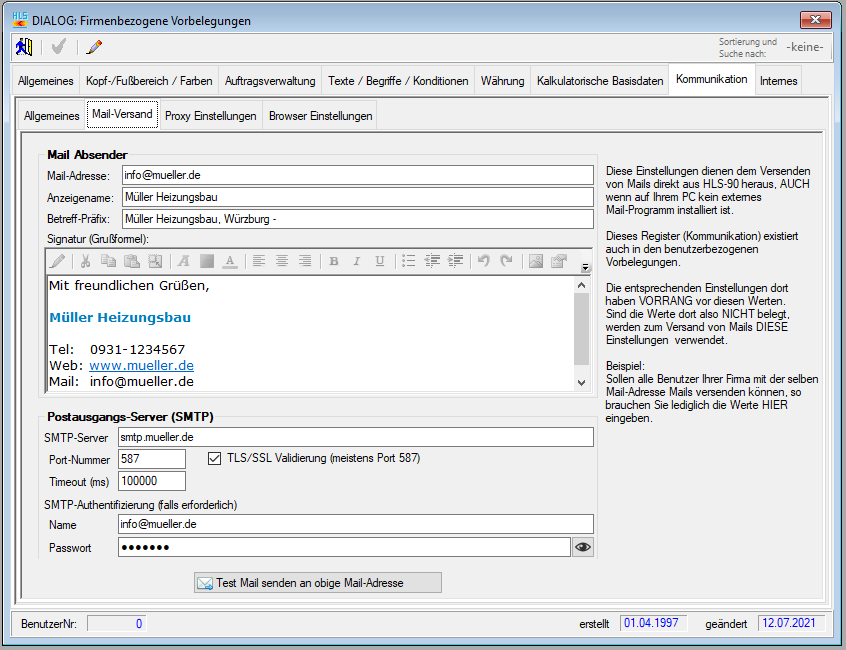Toggle TLS/SSL Validierung checkbox
This screenshot has width=846, height=650.
pos(214,459)
